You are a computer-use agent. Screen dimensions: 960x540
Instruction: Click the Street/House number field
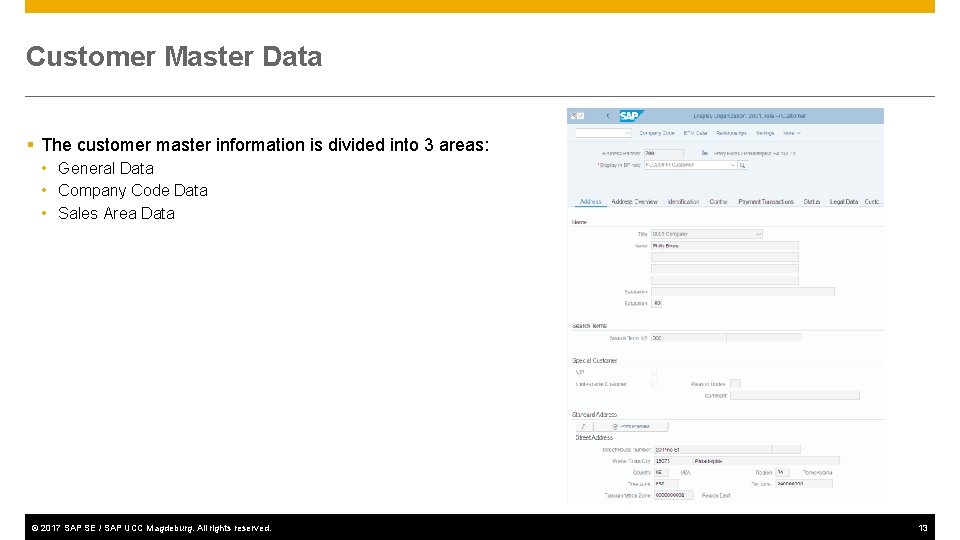(x=713, y=449)
